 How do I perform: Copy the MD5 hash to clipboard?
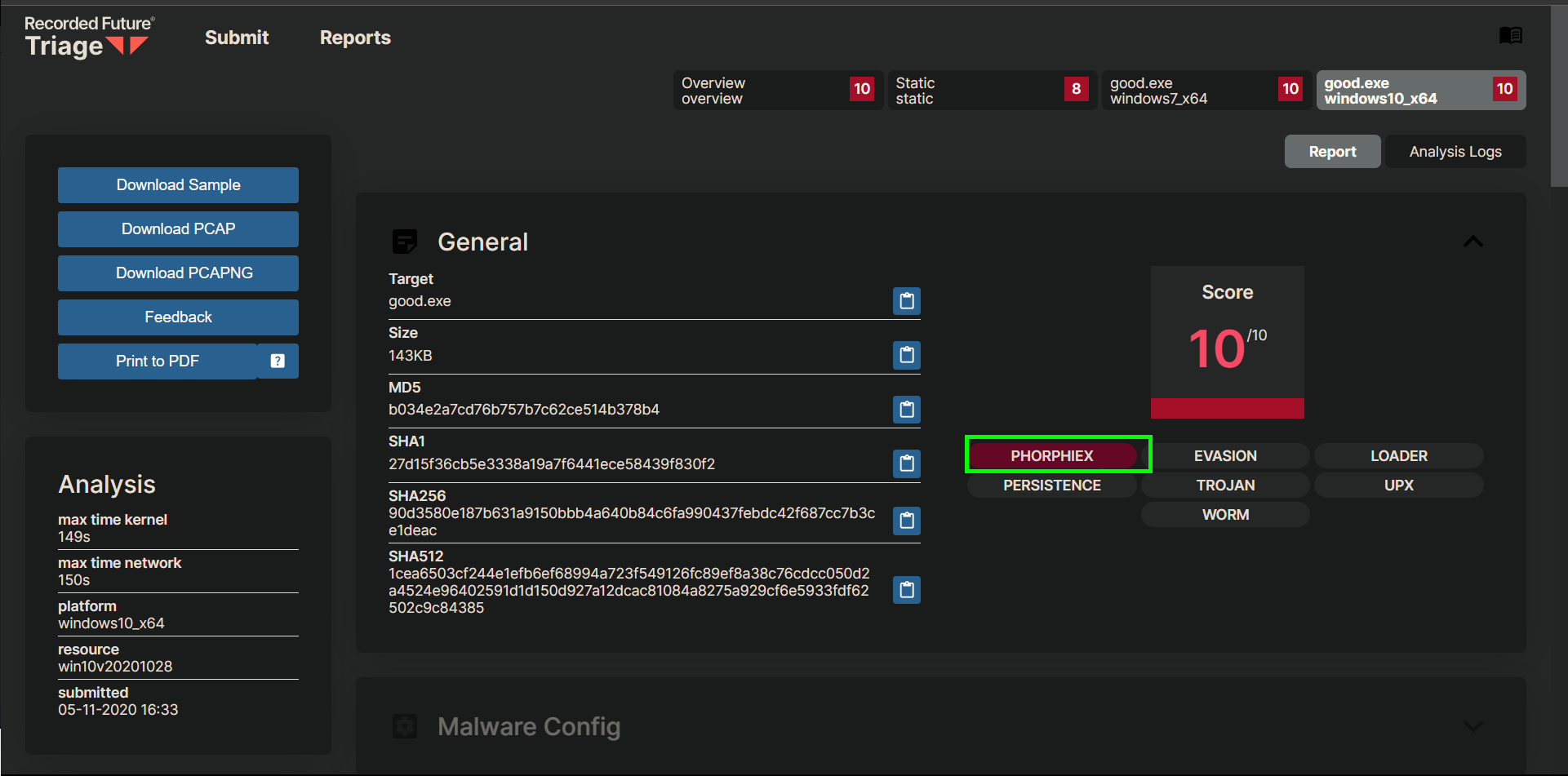906,409
